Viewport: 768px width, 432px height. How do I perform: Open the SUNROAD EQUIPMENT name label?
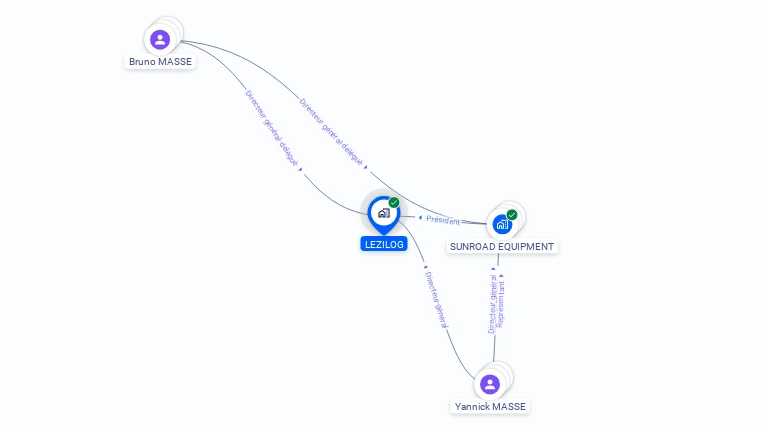tap(502, 246)
